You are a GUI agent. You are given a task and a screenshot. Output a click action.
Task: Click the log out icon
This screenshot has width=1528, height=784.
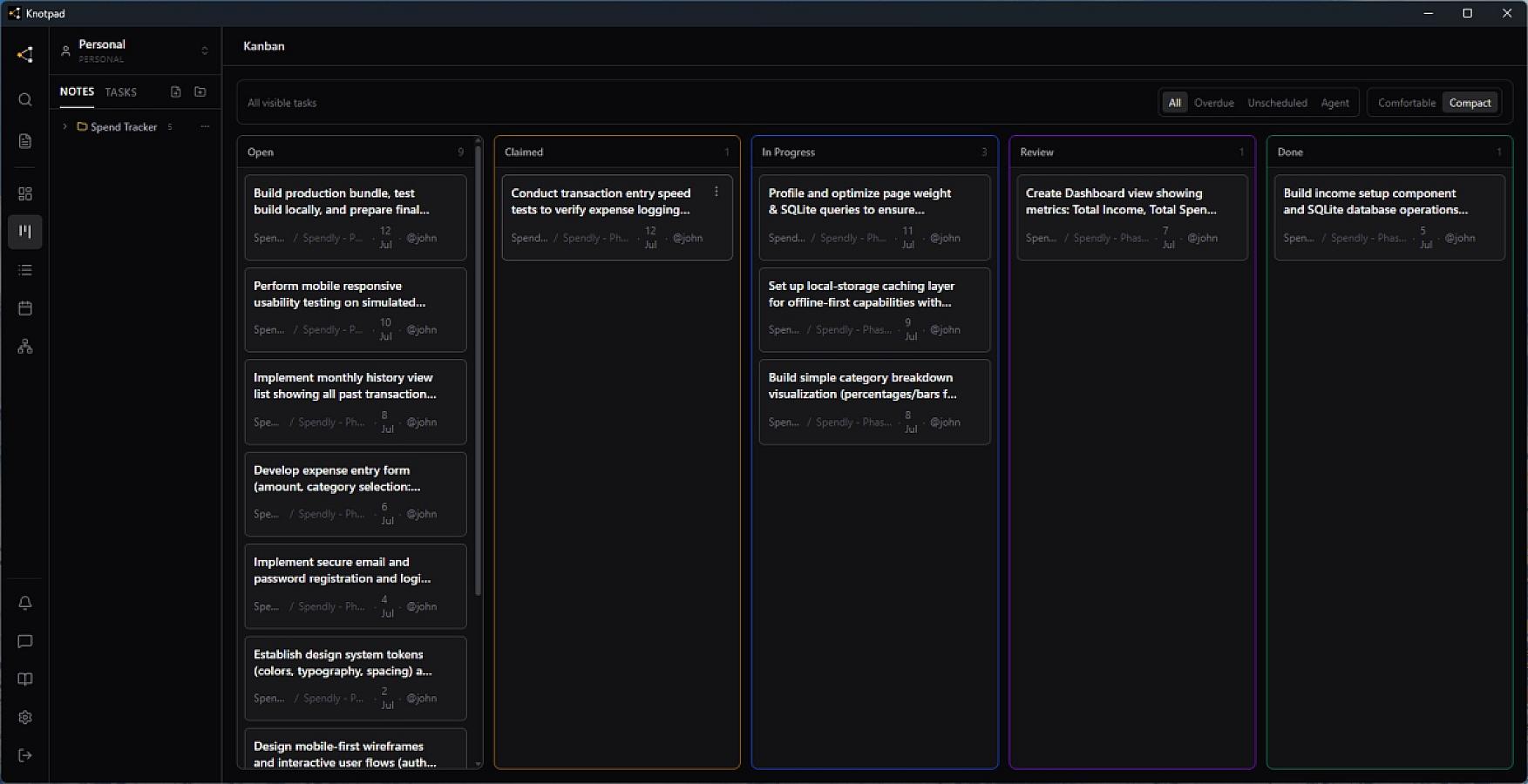[x=25, y=755]
